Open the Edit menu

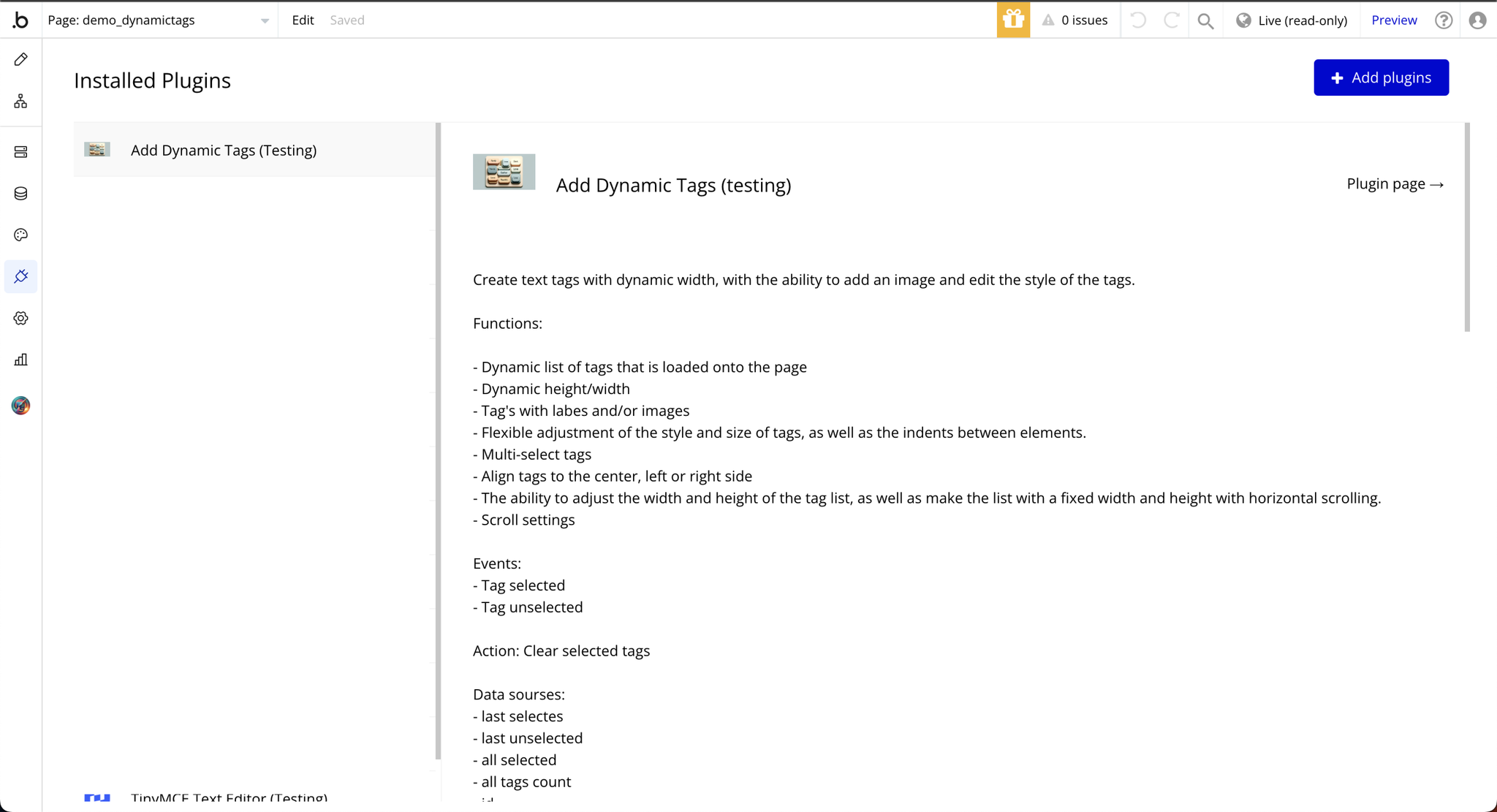click(x=303, y=20)
